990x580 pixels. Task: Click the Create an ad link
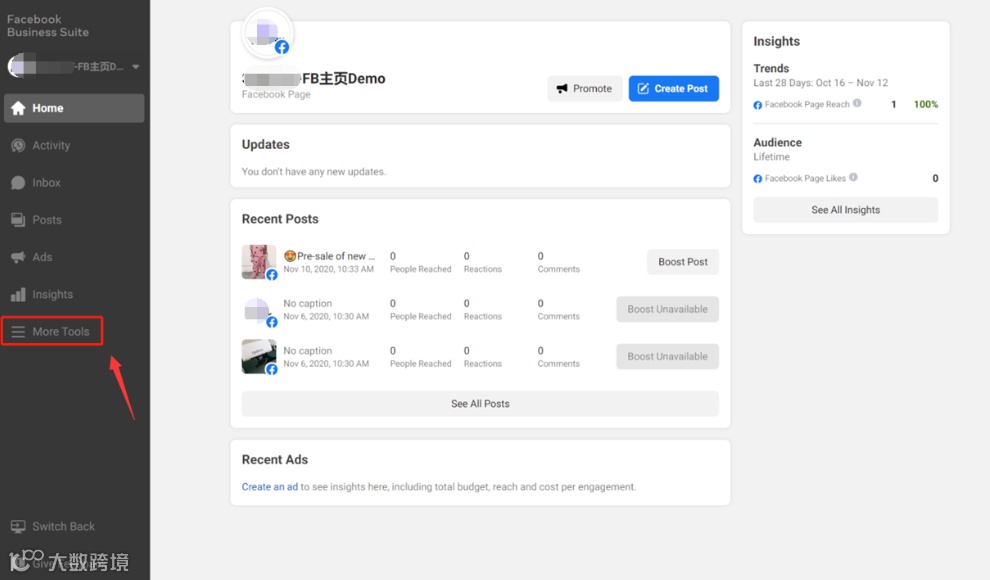[x=270, y=487]
